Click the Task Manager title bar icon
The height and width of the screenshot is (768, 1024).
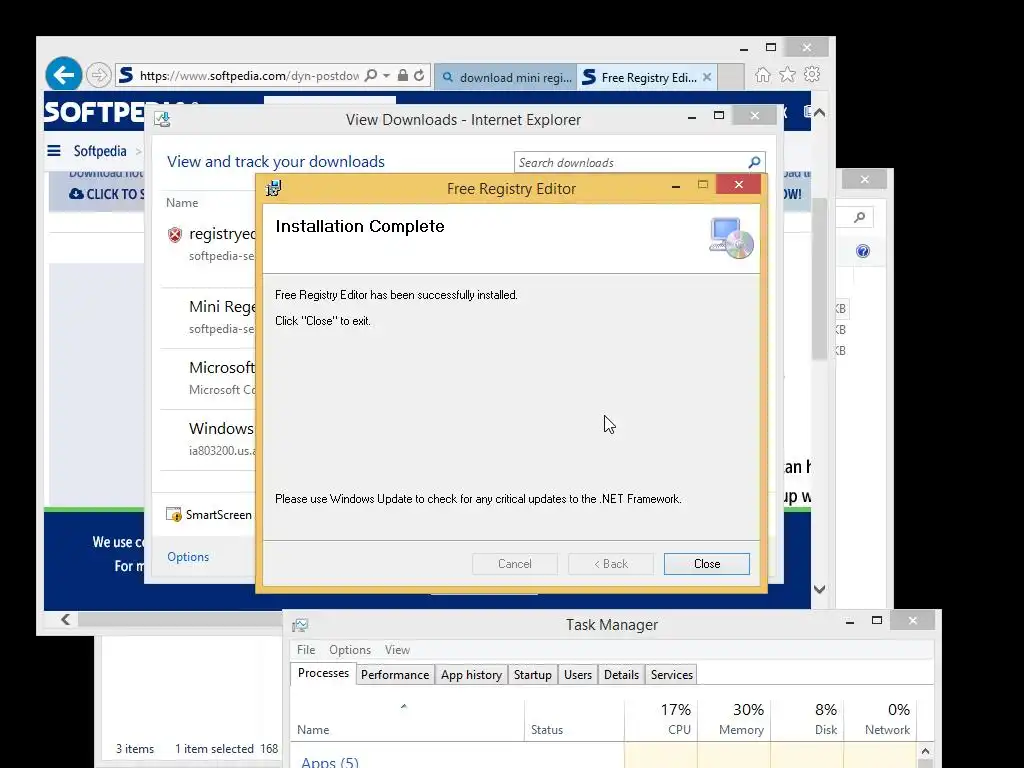(300, 625)
